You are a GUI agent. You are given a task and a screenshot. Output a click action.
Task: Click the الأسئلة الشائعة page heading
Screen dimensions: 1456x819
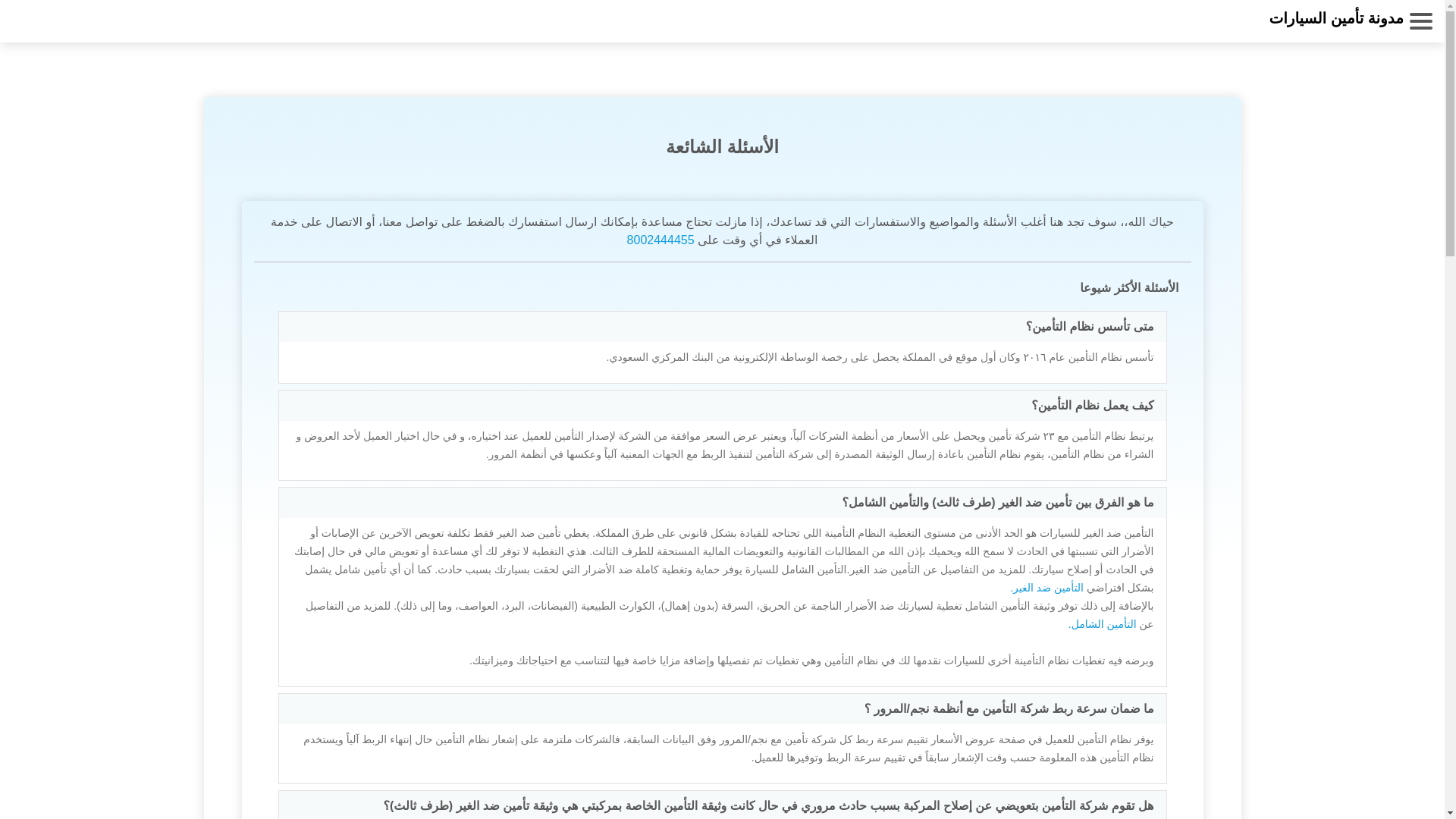point(722,147)
